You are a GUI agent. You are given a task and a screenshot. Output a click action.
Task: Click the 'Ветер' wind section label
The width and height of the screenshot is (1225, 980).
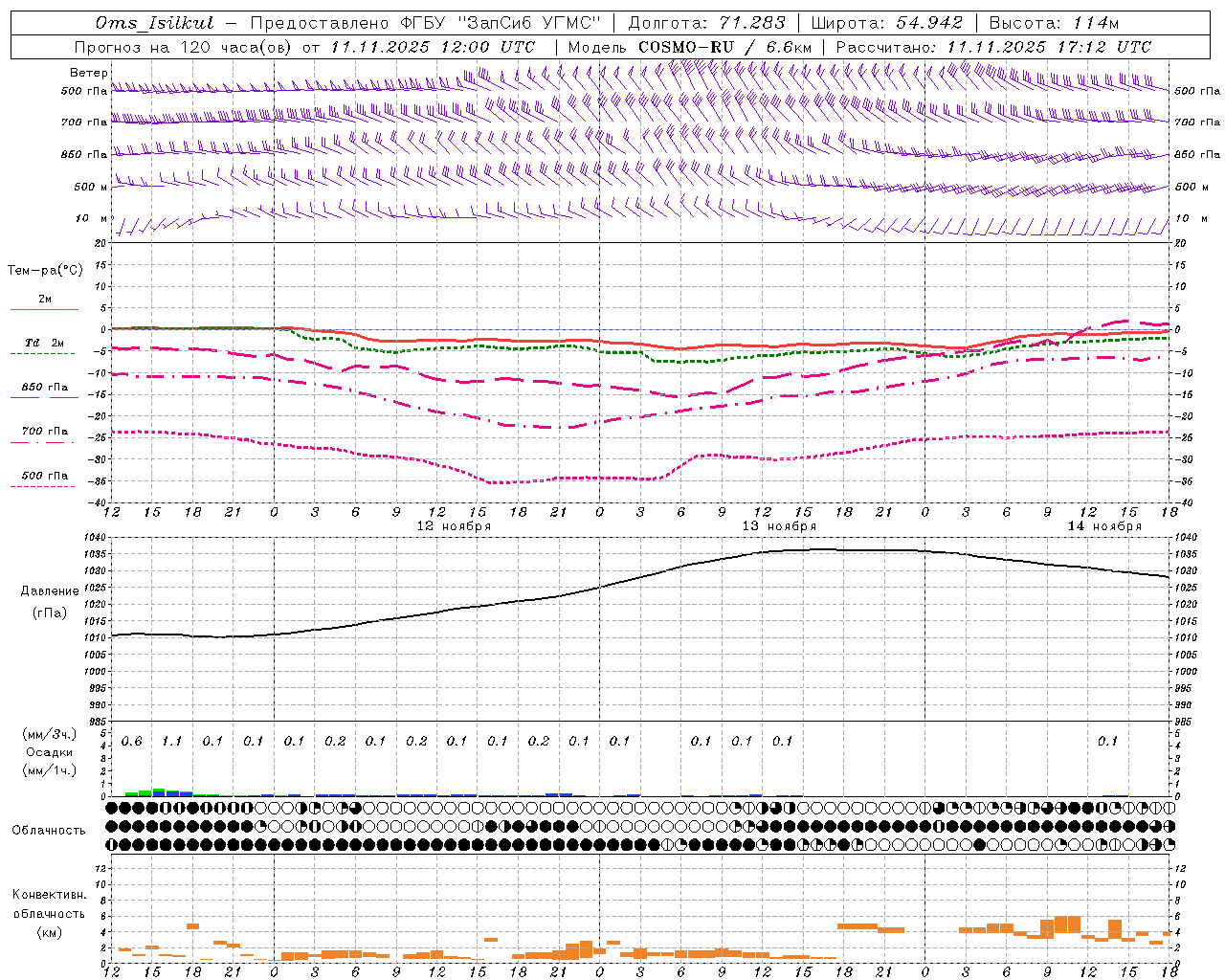pos(89,73)
